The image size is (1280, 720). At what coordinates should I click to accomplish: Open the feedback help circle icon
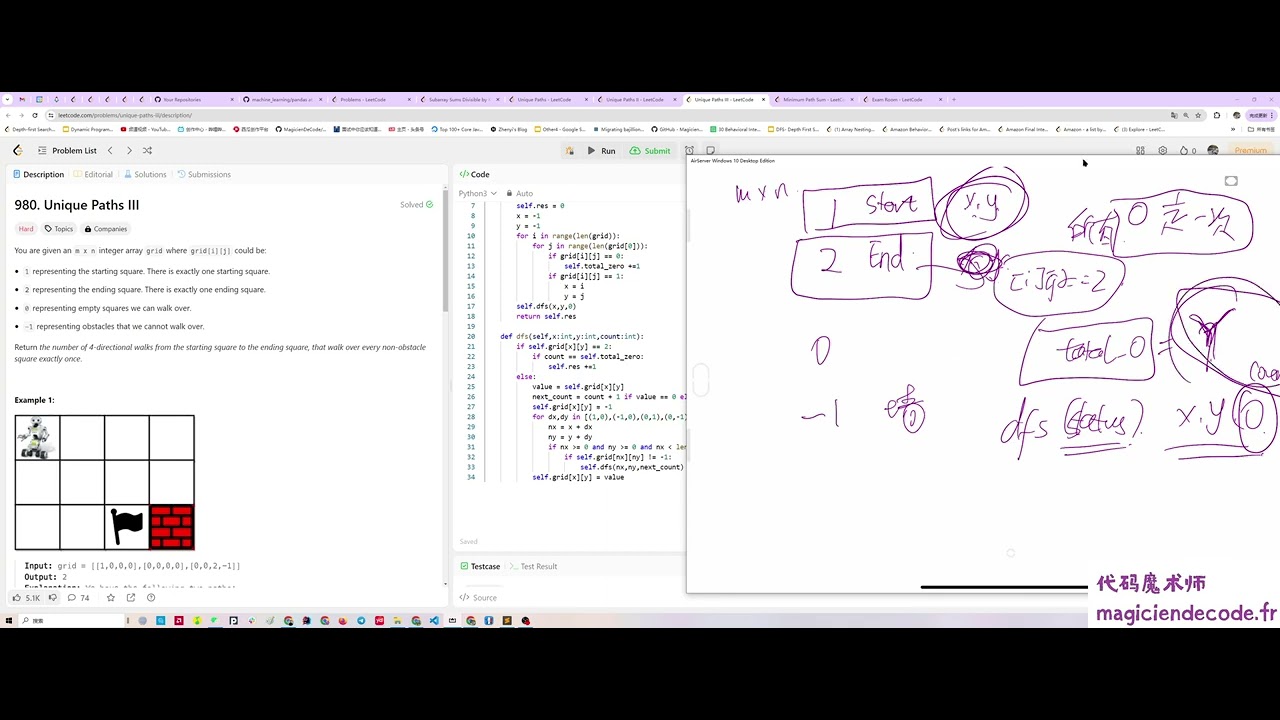click(151, 598)
